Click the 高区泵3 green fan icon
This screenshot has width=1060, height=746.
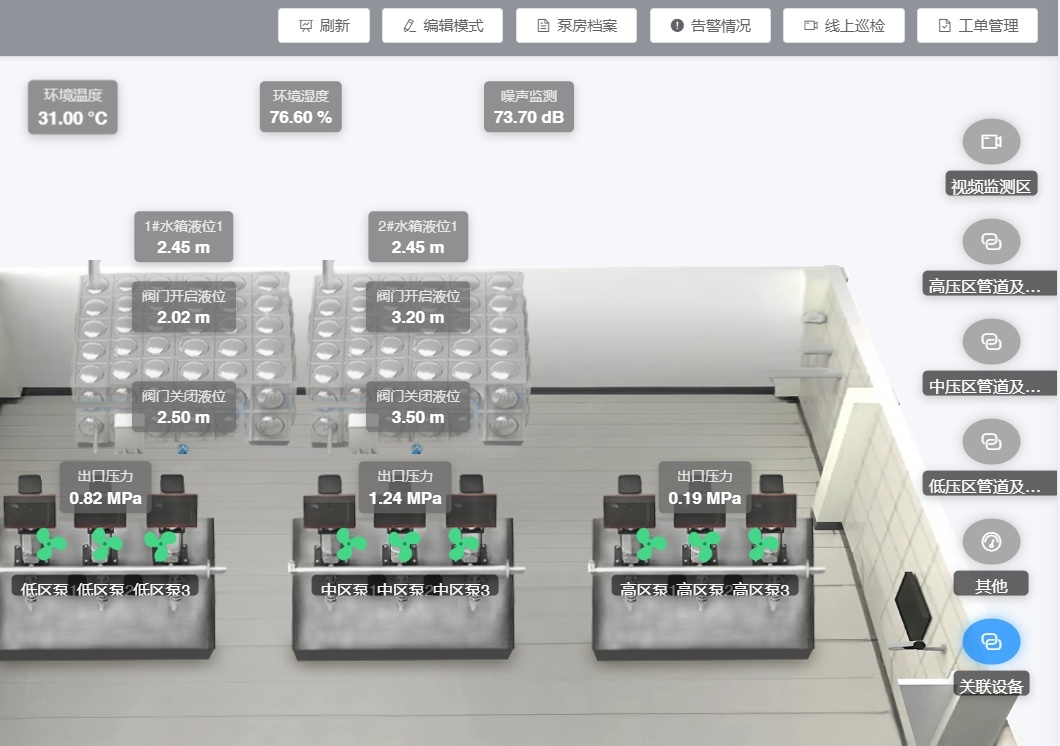[761, 545]
